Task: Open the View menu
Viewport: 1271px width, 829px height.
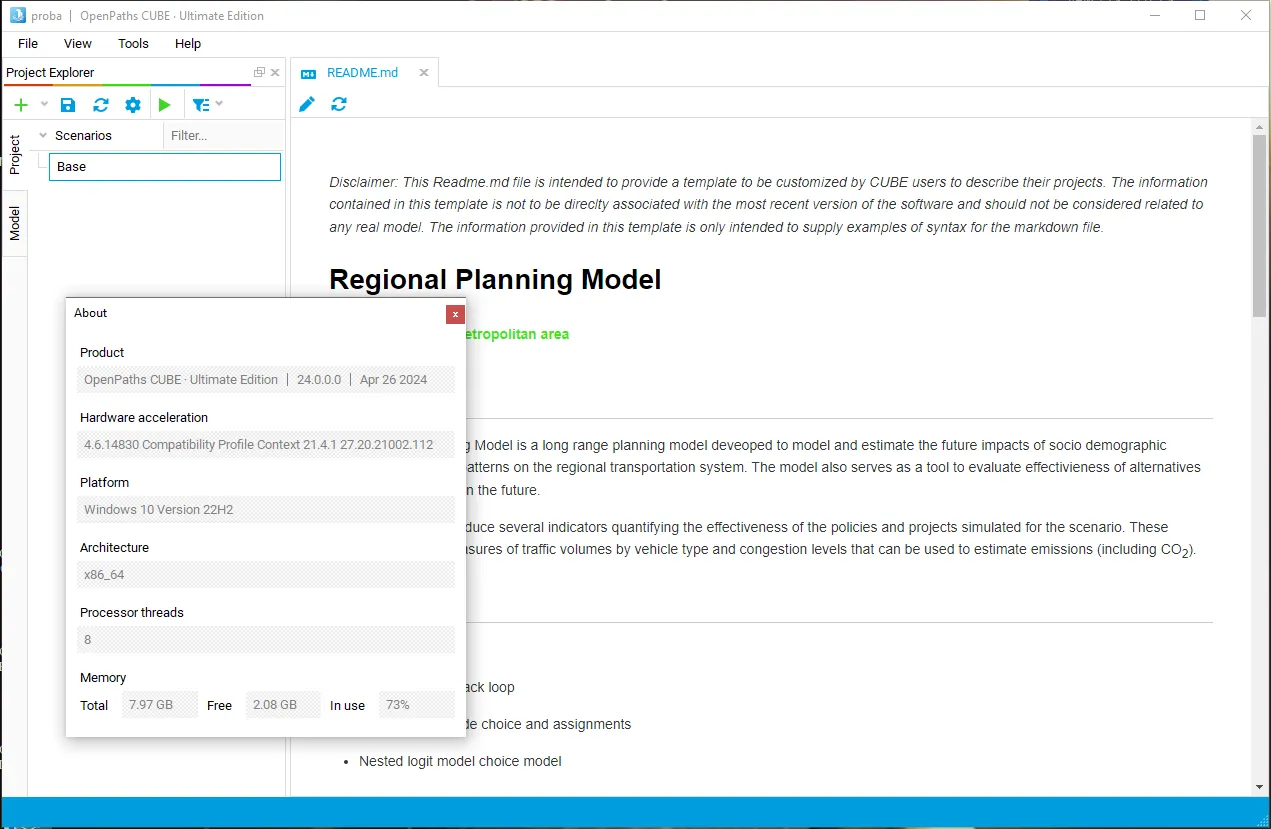Action: pyautogui.click(x=77, y=43)
